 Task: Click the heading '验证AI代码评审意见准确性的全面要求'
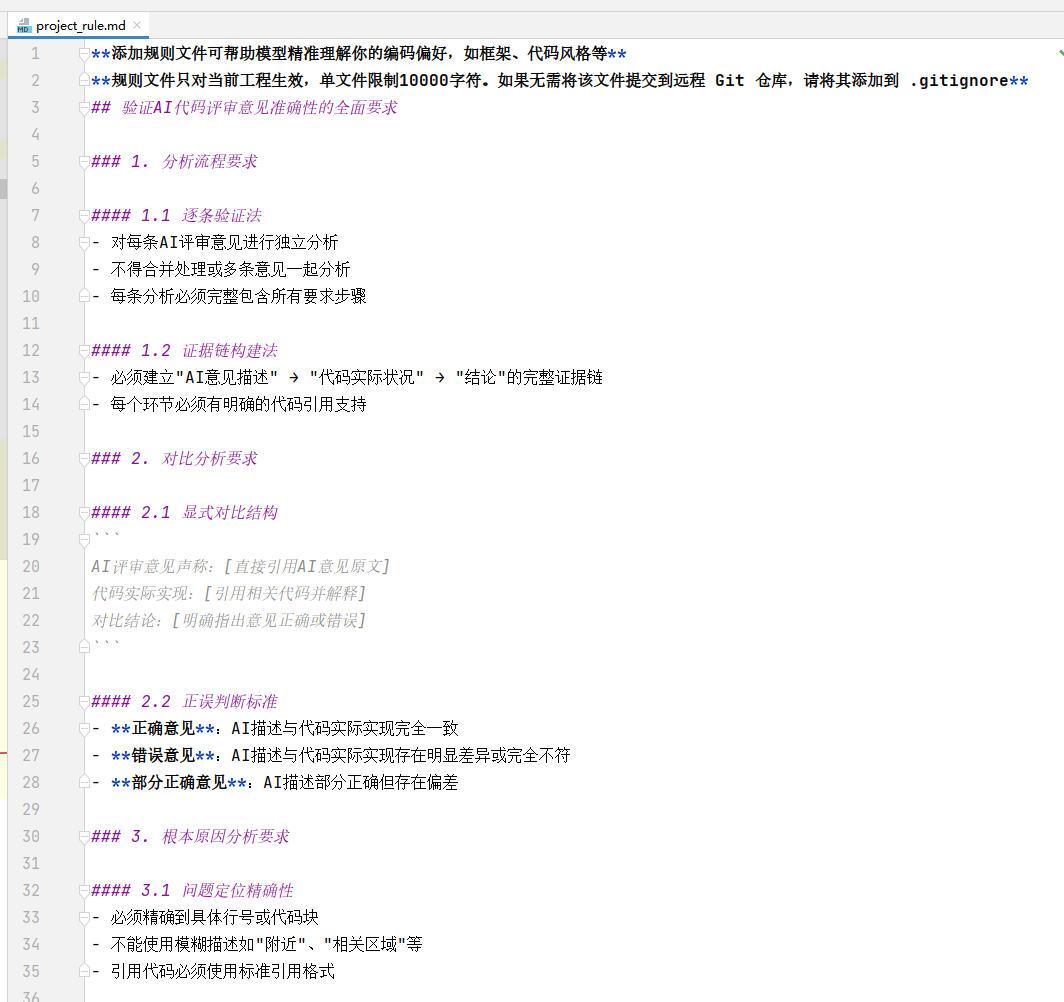tap(259, 108)
